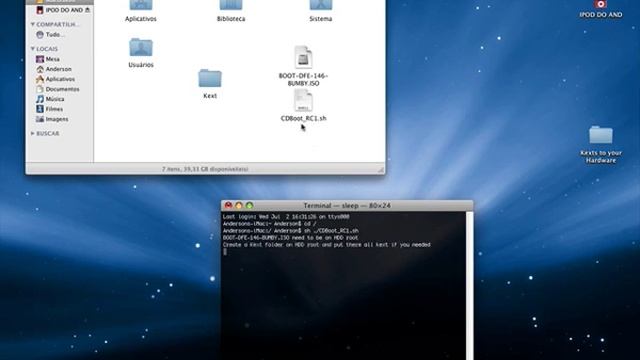This screenshot has height=360, width=640.
Task: Select the BOOT-DFE-146-BUMBY.ISO file icon
Action: 303,58
